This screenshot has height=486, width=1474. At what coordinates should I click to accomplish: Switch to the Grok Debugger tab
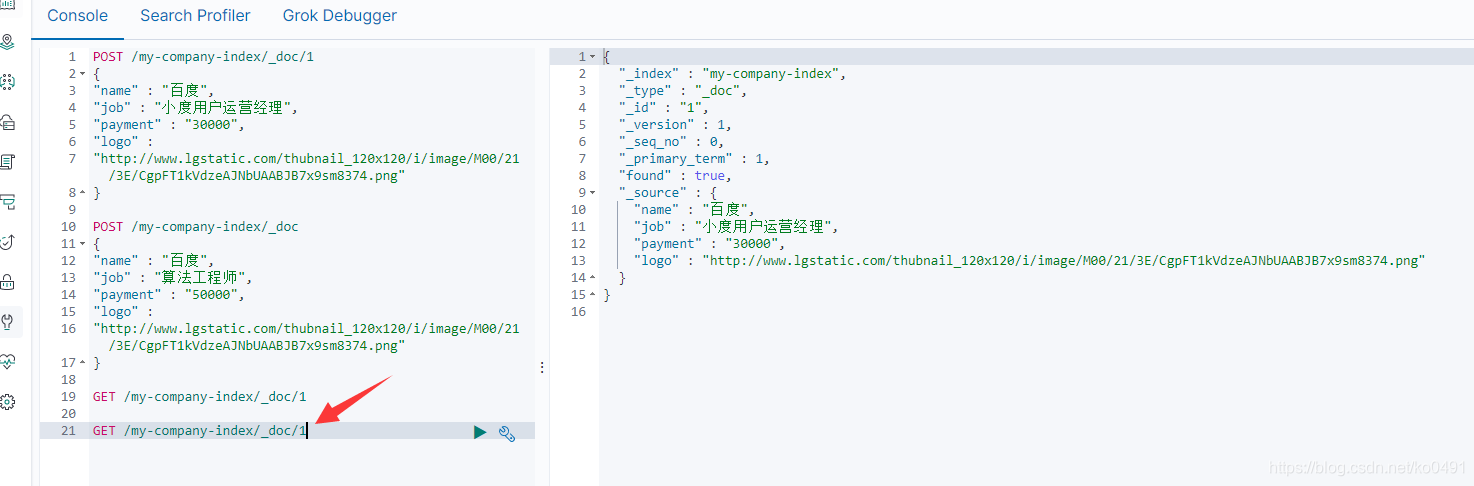click(340, 16)
